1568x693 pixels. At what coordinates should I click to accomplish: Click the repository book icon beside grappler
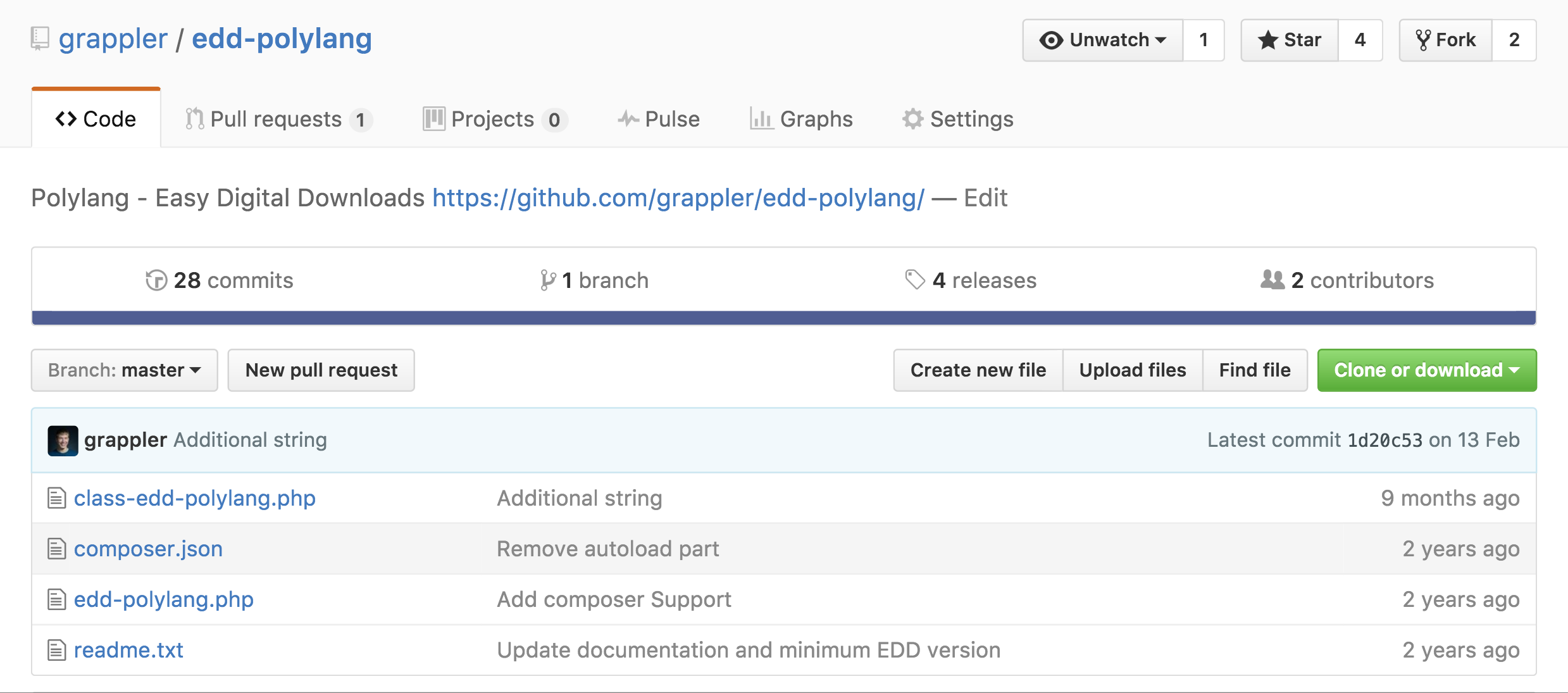(x=40, y=39)
